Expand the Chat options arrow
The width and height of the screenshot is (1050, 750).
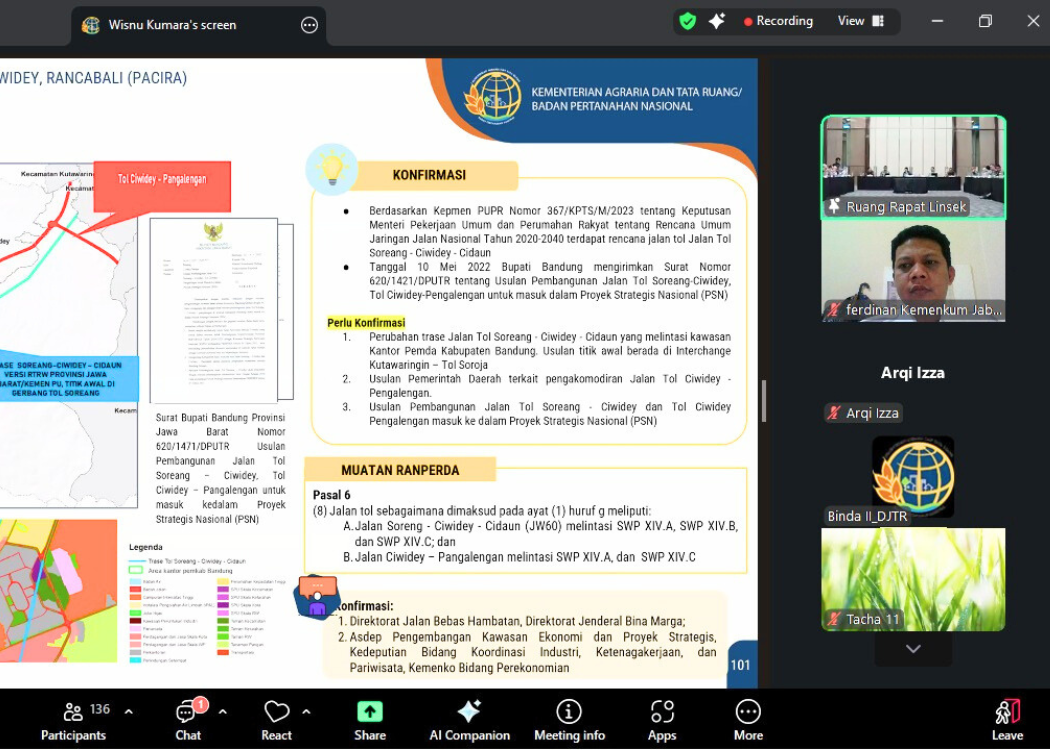[x=222, y=712]
